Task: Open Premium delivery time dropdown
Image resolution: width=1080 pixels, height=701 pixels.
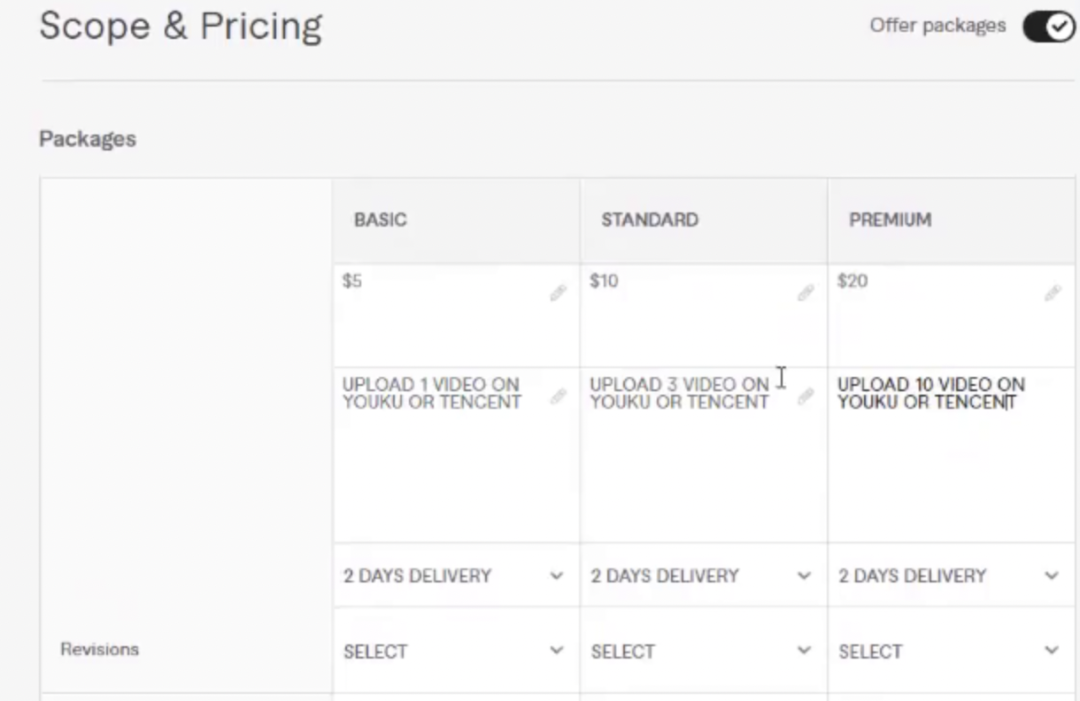Action: pos(950,576)
